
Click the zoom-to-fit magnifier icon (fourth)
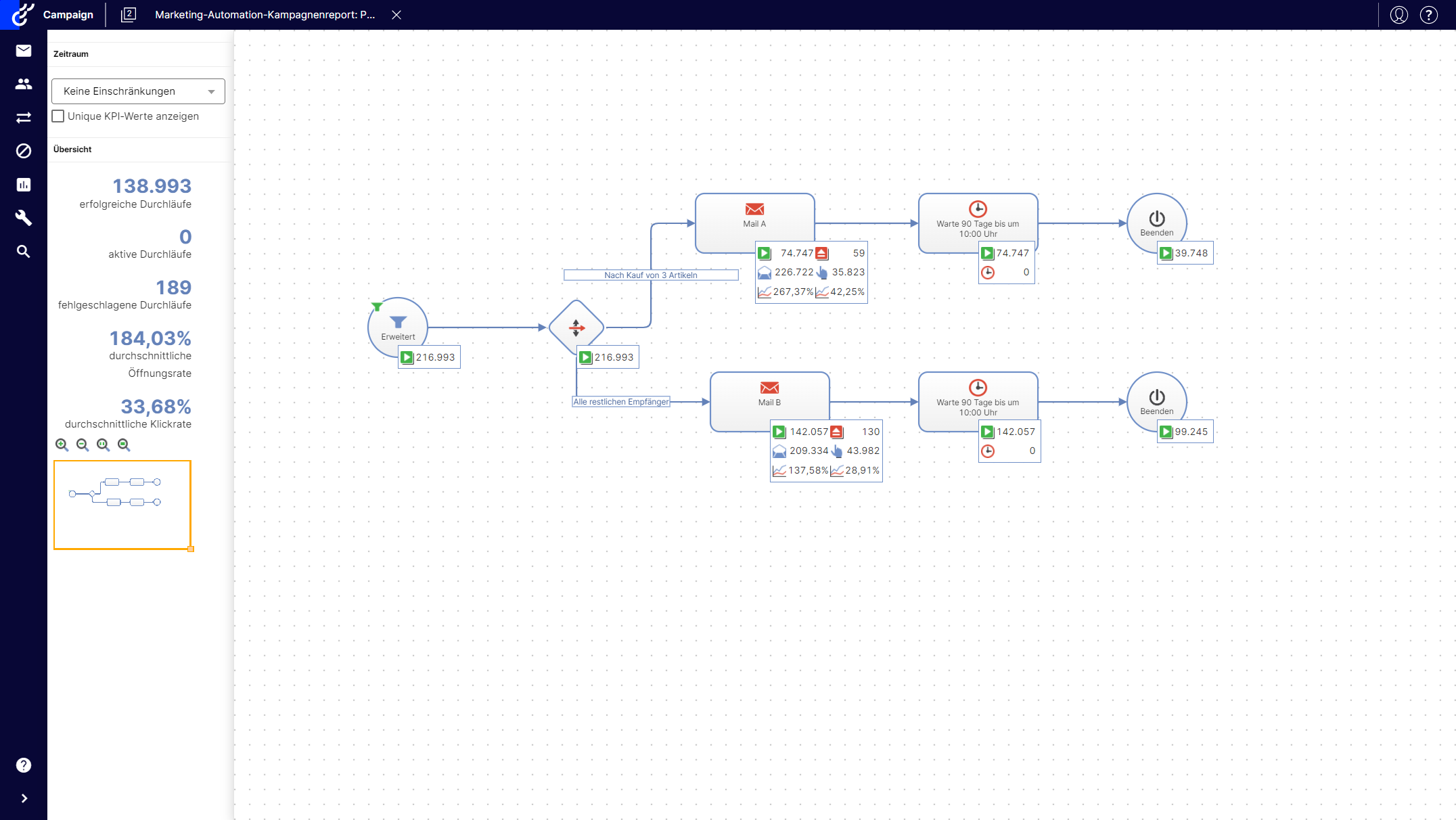click(124, 445)
